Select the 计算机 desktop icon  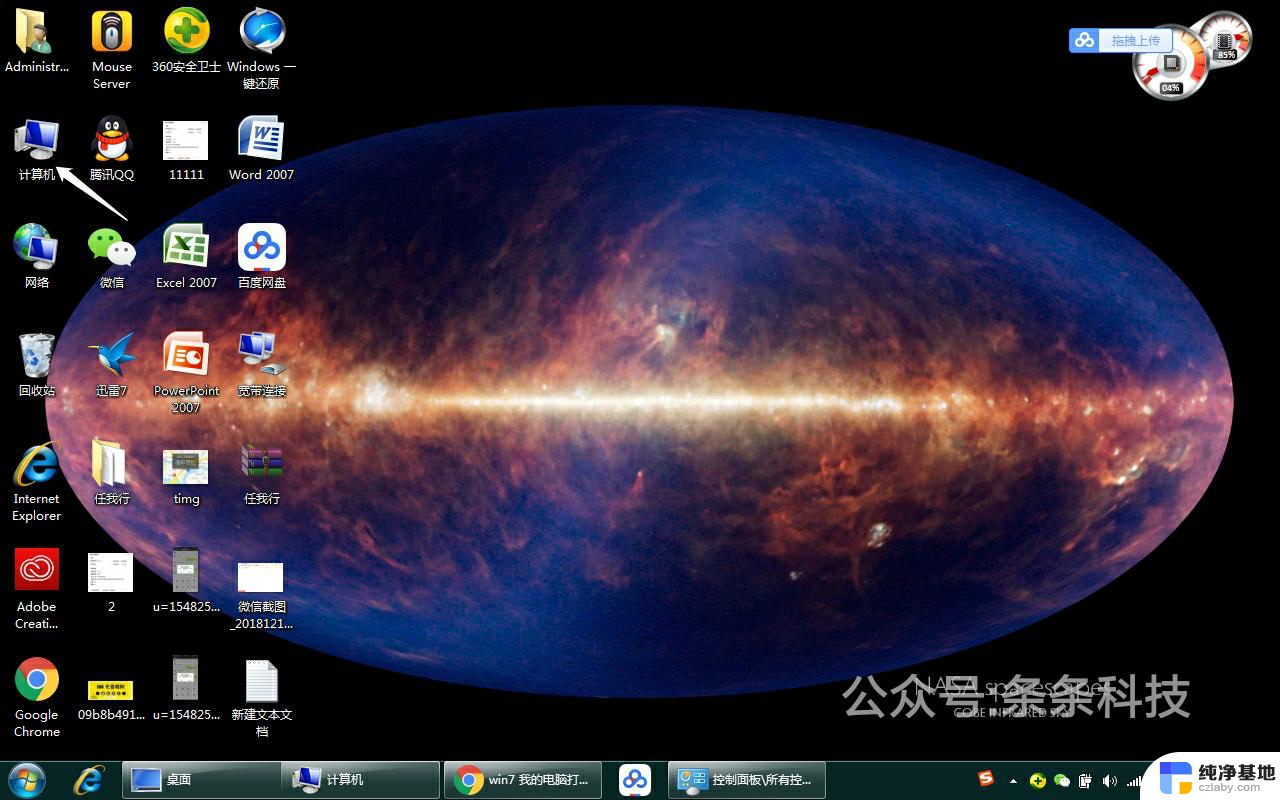pos(37,150)
